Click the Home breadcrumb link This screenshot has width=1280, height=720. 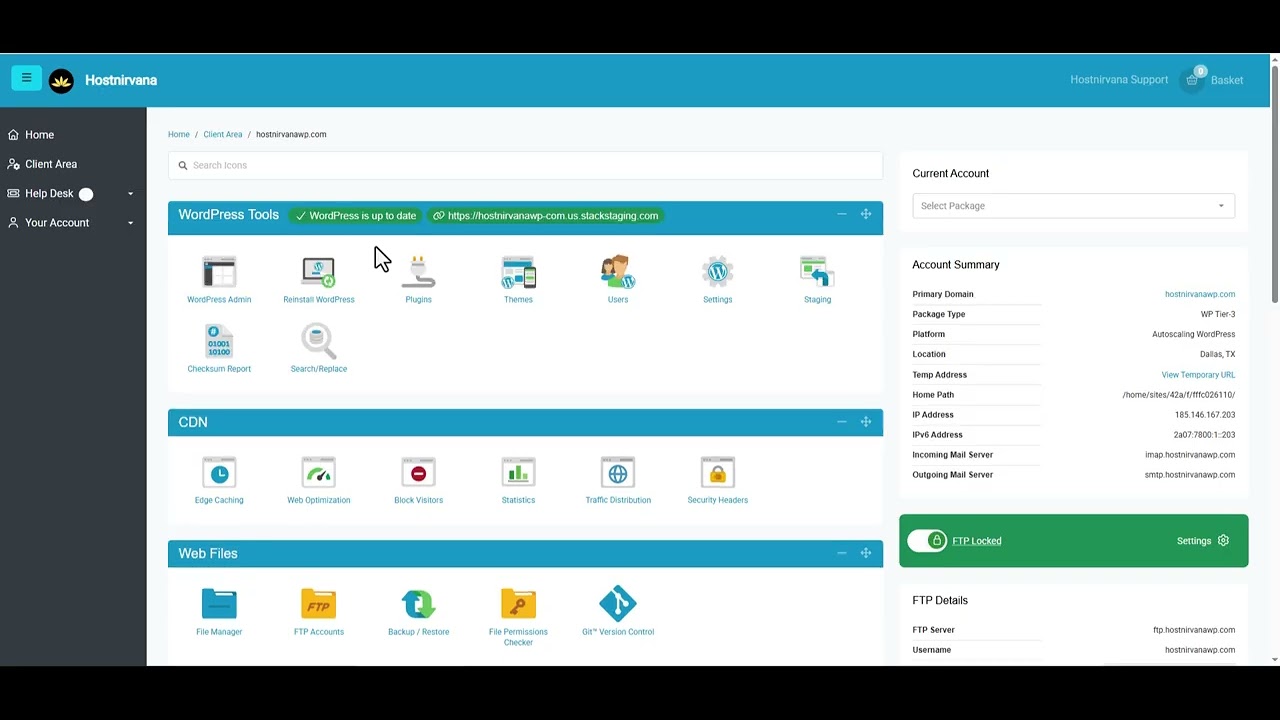[179, 134]
